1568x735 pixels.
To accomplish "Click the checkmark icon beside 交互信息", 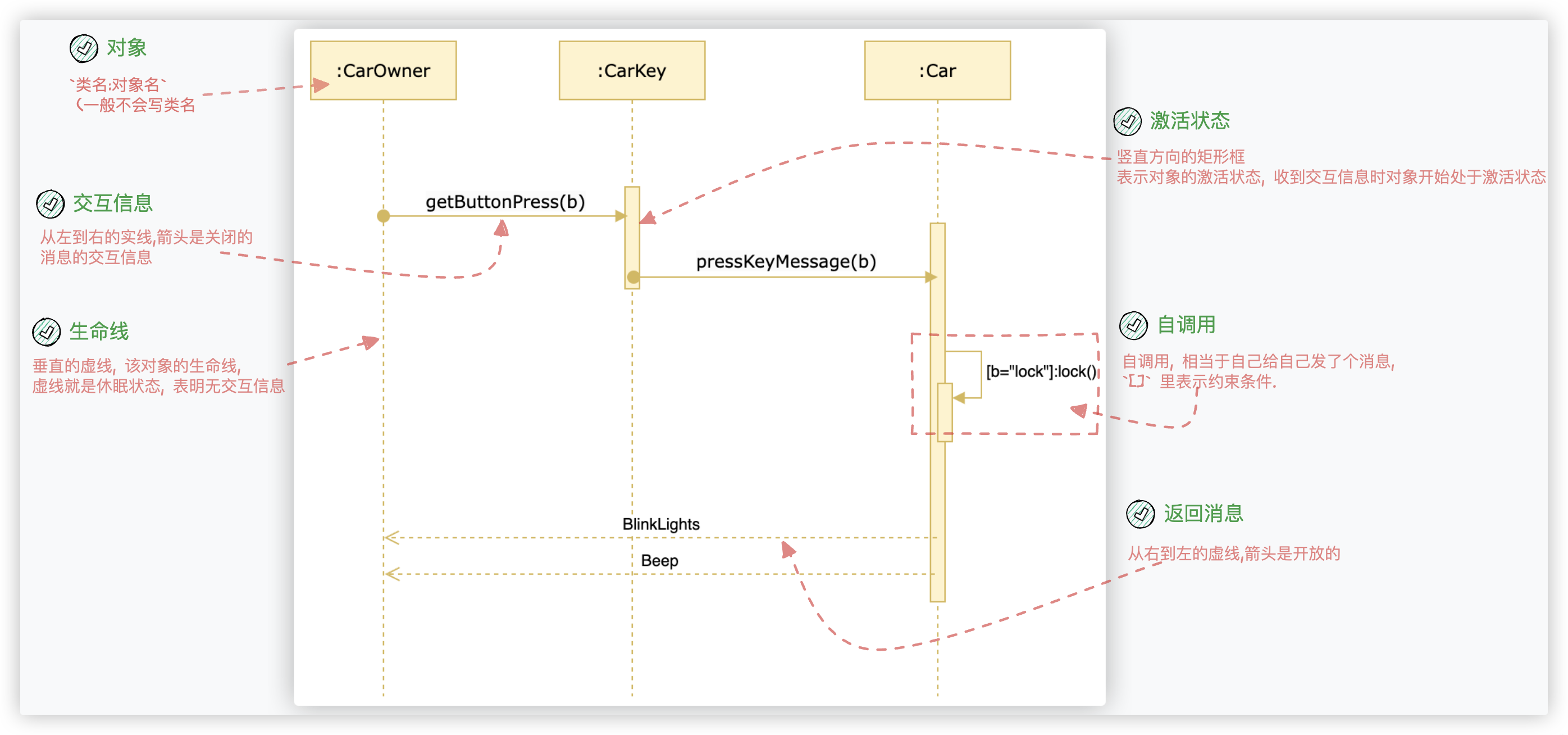I will point(50,204).
